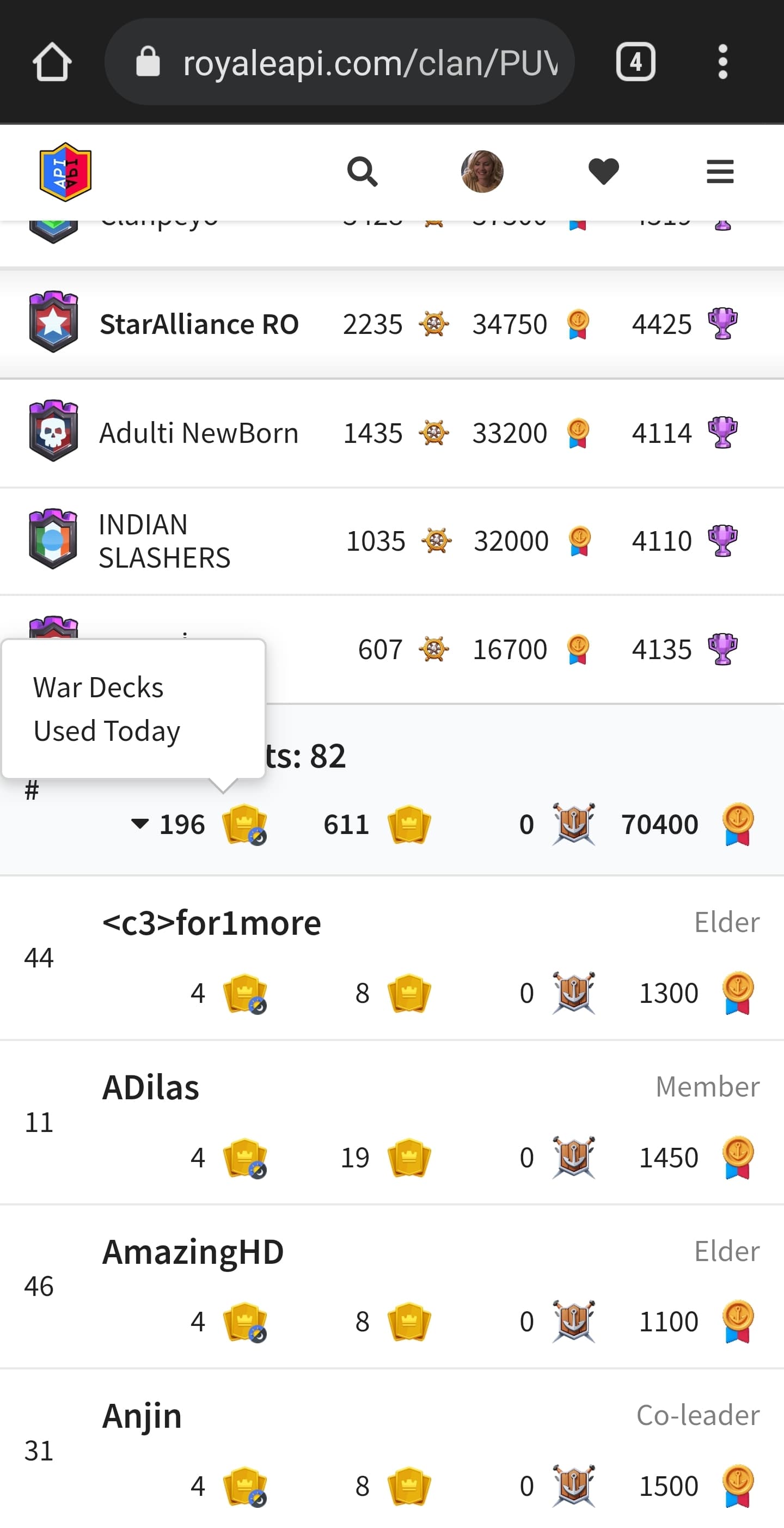Open the StarAlliance RO clan link
784x1528 pixels.
199,325
